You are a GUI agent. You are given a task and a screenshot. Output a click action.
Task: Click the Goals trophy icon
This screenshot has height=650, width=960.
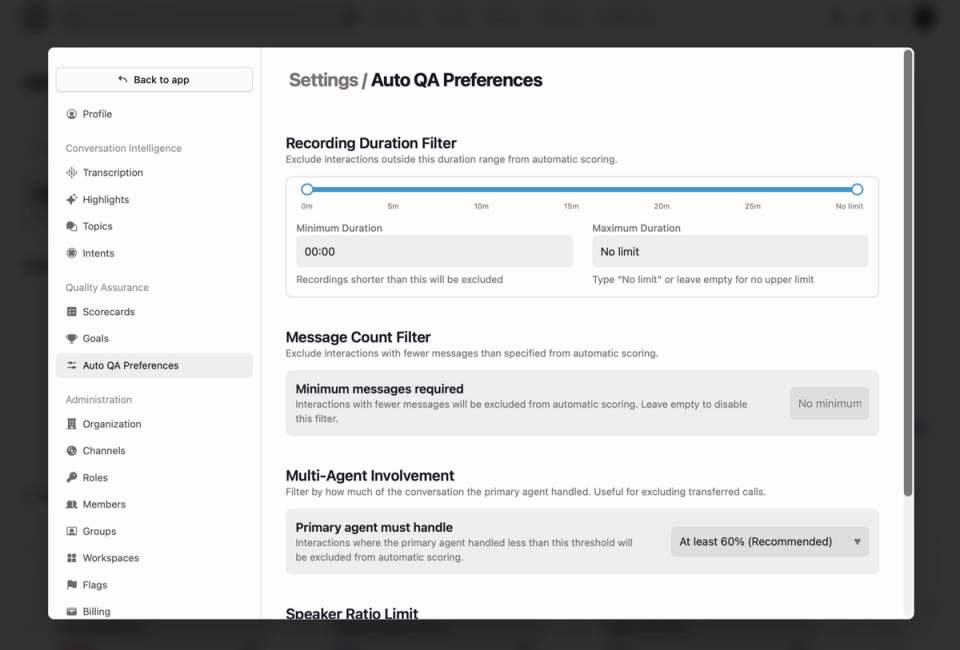coord(70,338)
